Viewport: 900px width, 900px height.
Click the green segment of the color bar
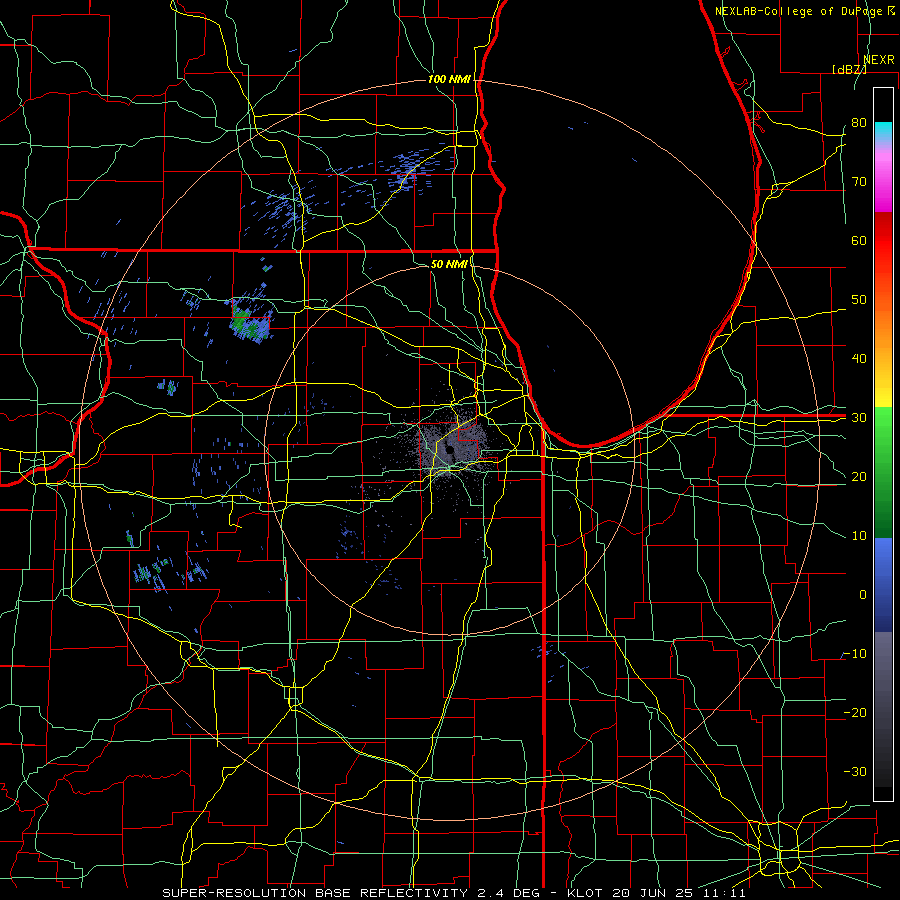[x=883, y=472]
